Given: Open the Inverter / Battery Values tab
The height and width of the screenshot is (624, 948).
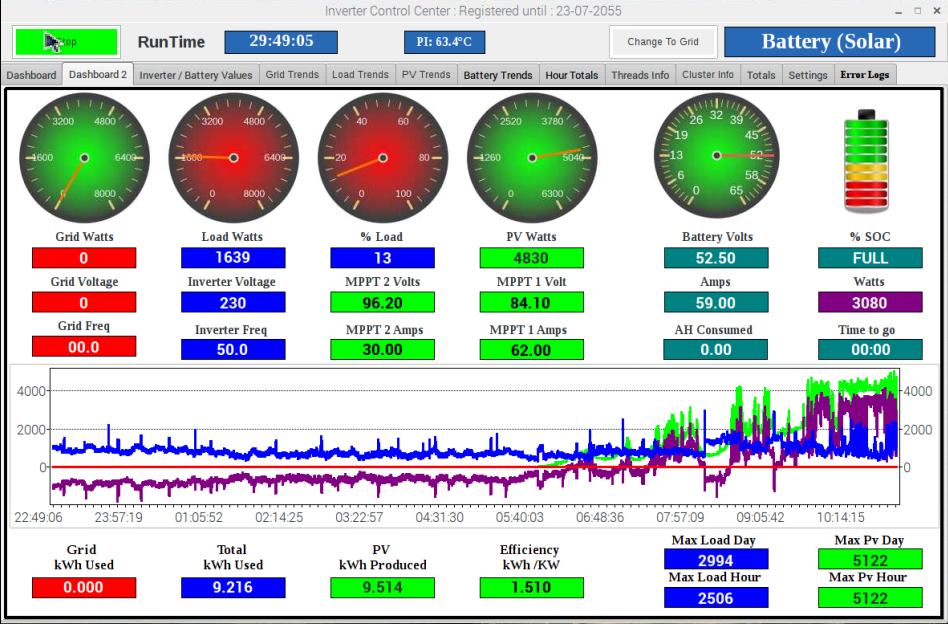Looking at the screenshot, I should tap(196, 75).
